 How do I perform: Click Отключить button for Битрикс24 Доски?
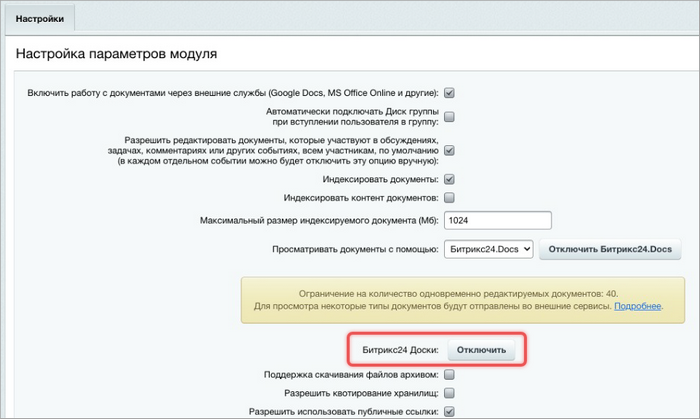(482, 350)
